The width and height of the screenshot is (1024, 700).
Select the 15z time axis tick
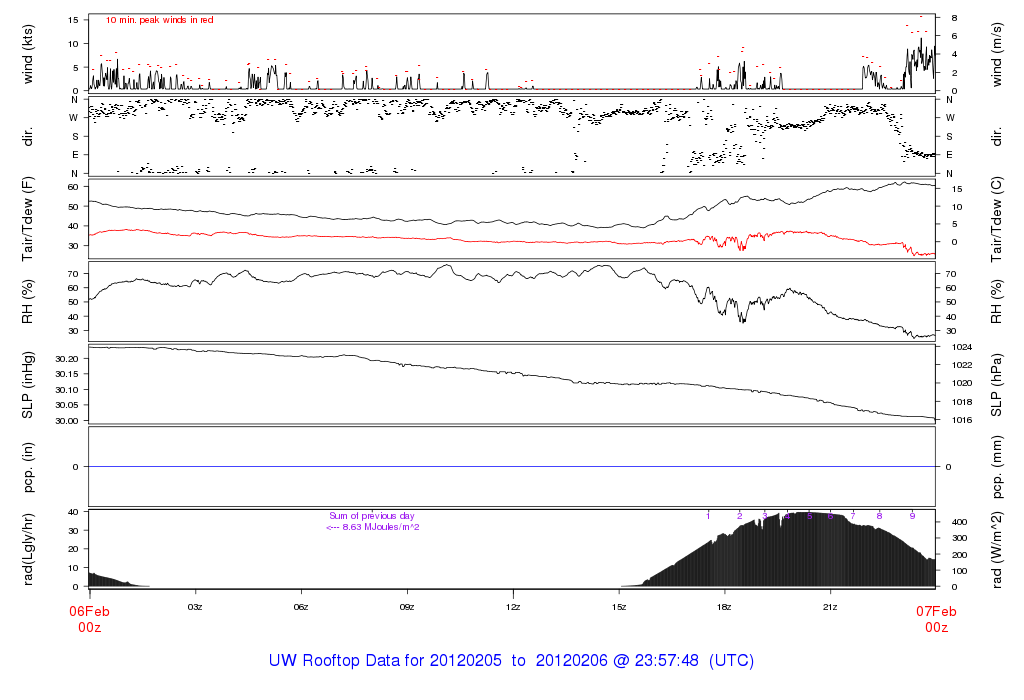[619, 606]
